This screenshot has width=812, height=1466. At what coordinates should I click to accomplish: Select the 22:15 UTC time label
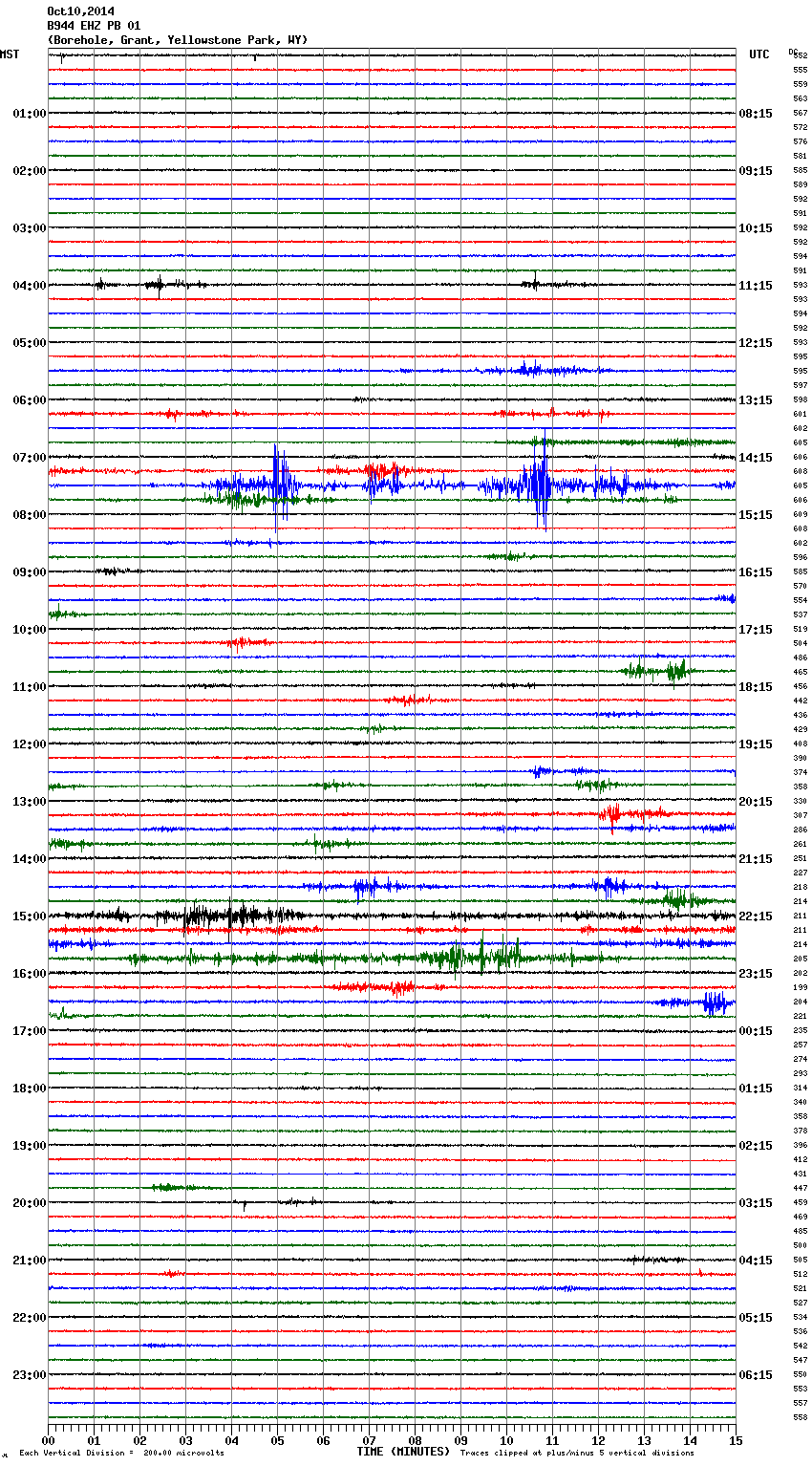click(756, 916)
